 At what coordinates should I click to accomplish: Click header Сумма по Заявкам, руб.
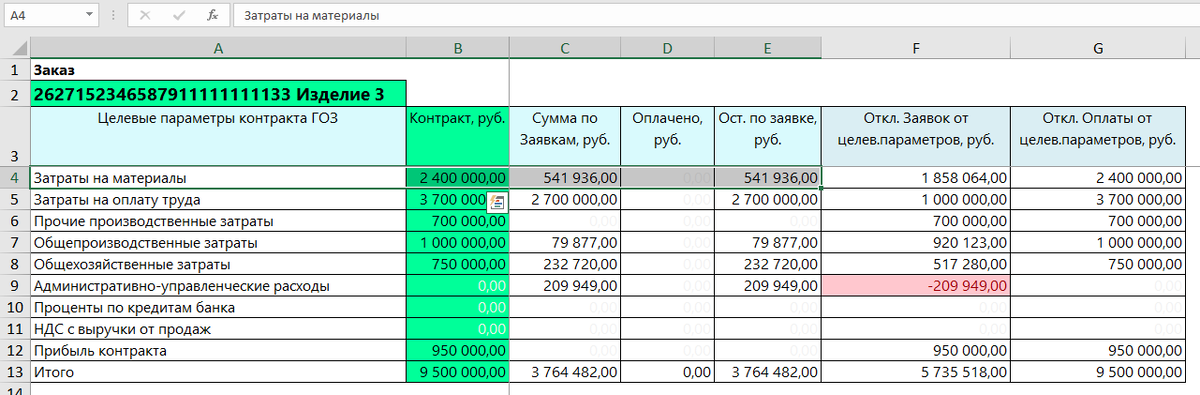pyautogui.click(x=564, y=136)
